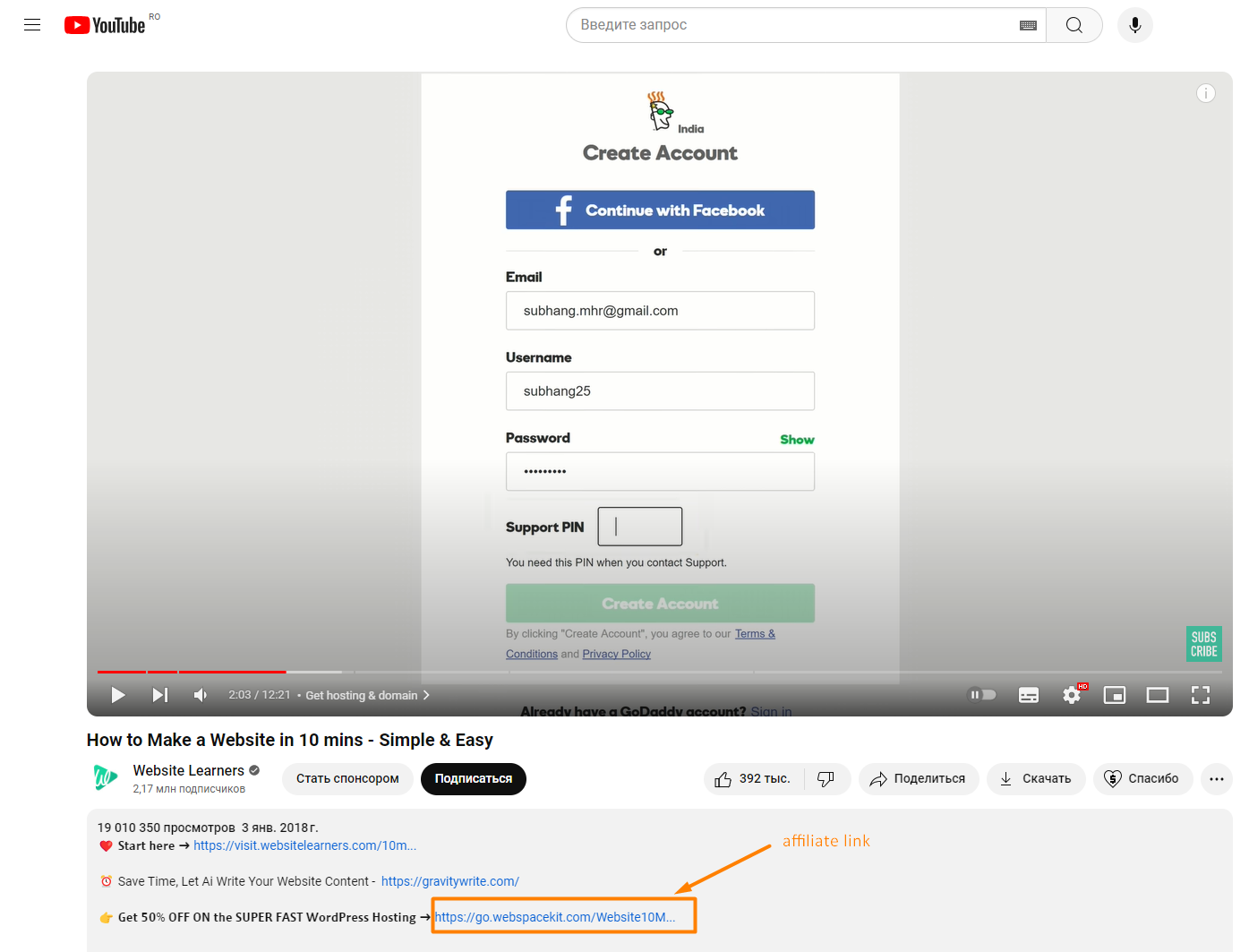
Task: Skip to the next video
Action: point(159,694)
